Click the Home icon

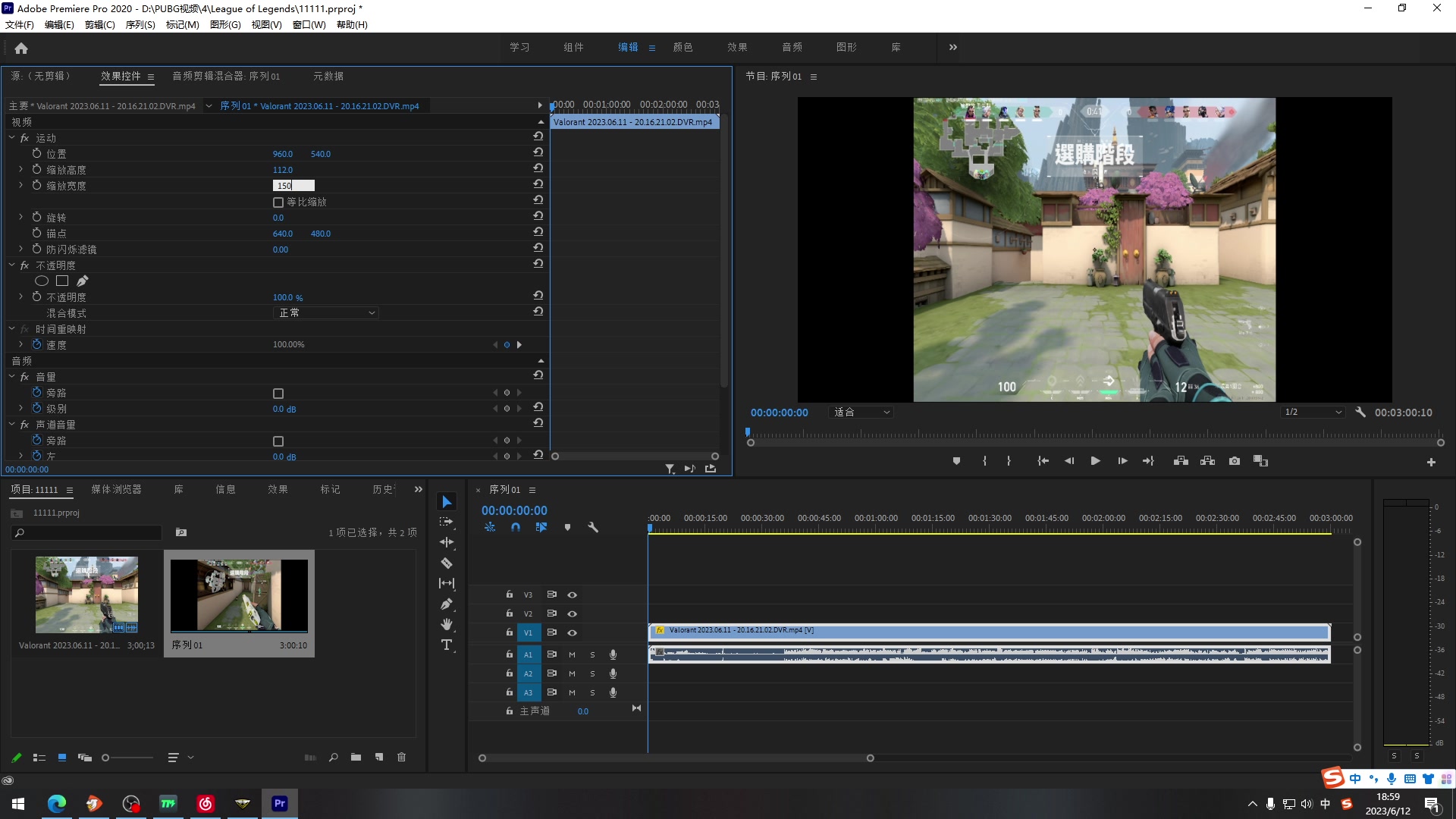[x=21, y=49]
